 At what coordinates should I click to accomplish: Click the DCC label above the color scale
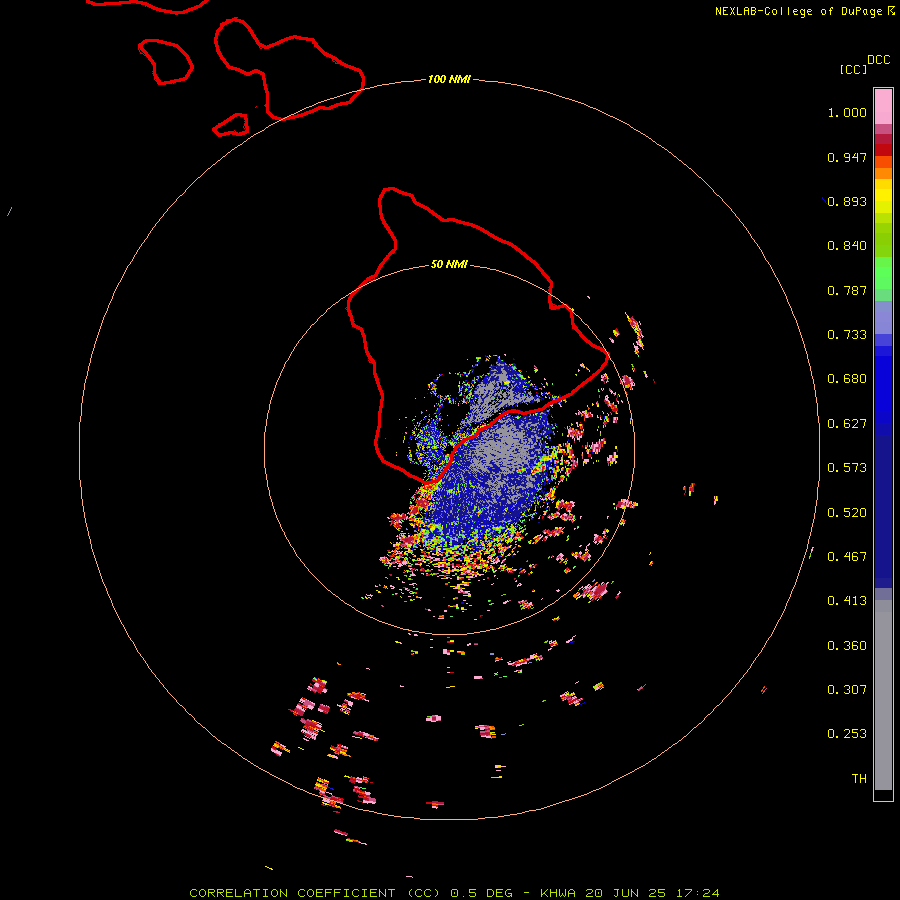pyautogui.click(x=878, y=60)
